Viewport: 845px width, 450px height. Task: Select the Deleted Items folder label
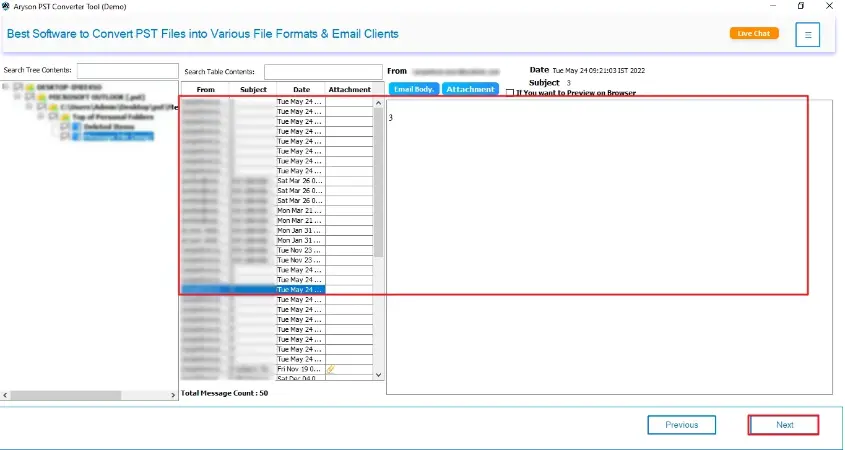click(109, 127)
